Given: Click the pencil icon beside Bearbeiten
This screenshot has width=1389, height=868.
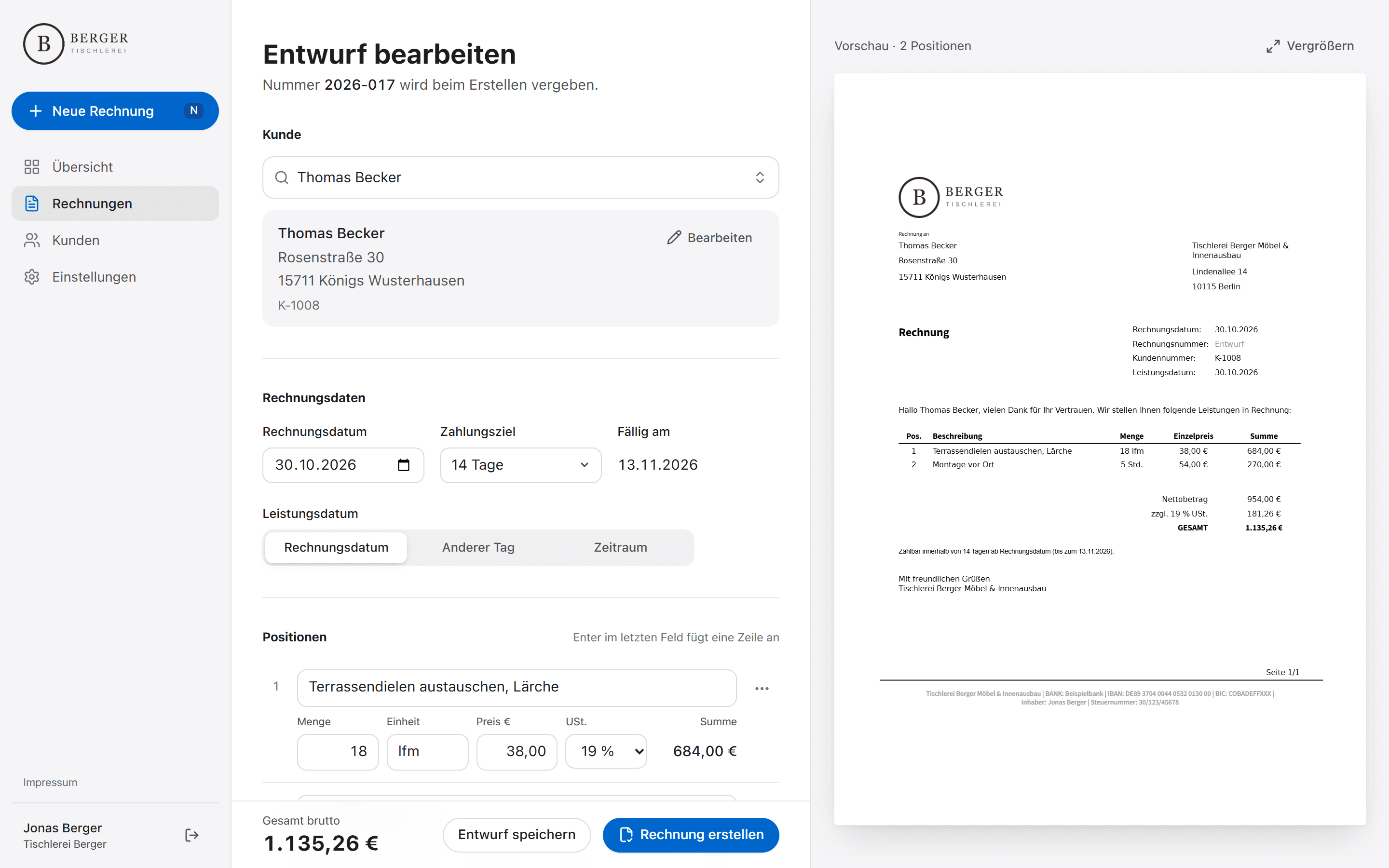Looking at the screenshot, I should point(674,238).
